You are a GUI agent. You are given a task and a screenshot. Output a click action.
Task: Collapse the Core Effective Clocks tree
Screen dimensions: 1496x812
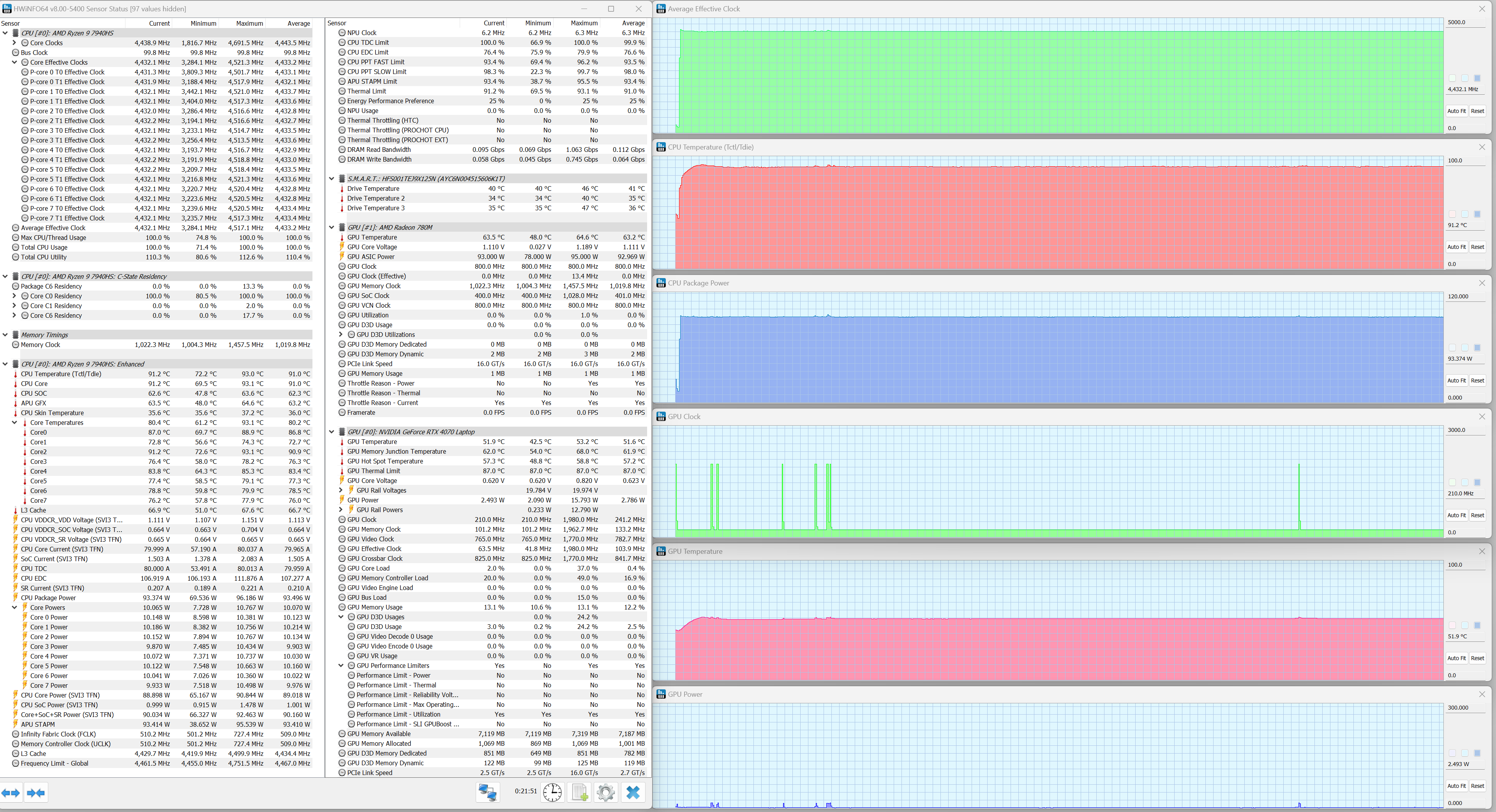coord(14,62)
